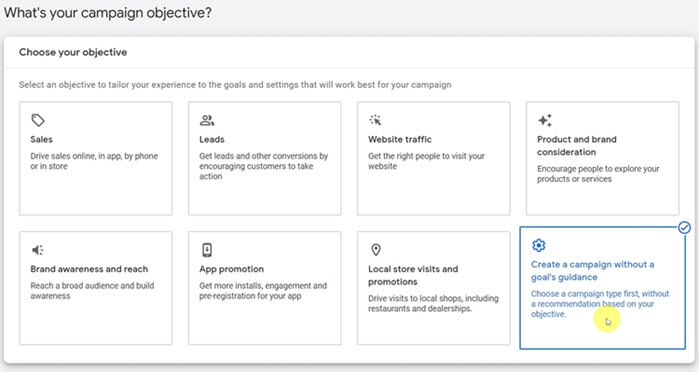Click the Leads people icon

click(x=207, y=120)
